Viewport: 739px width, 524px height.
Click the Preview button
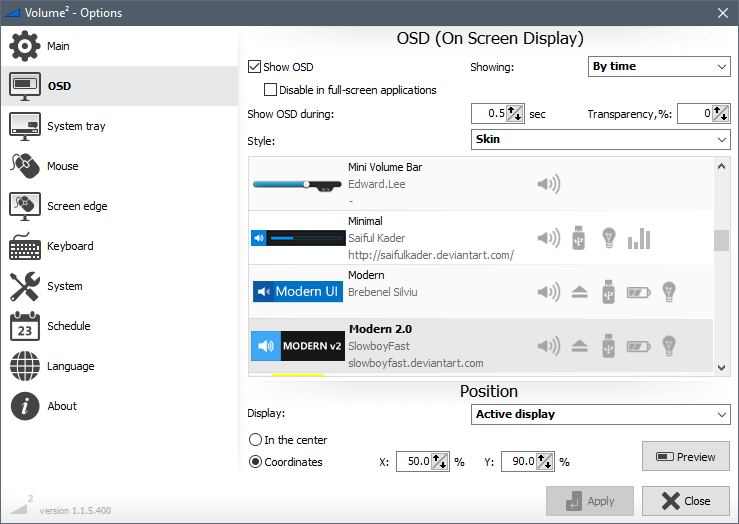pyautogui.click(x=685, y=457)
